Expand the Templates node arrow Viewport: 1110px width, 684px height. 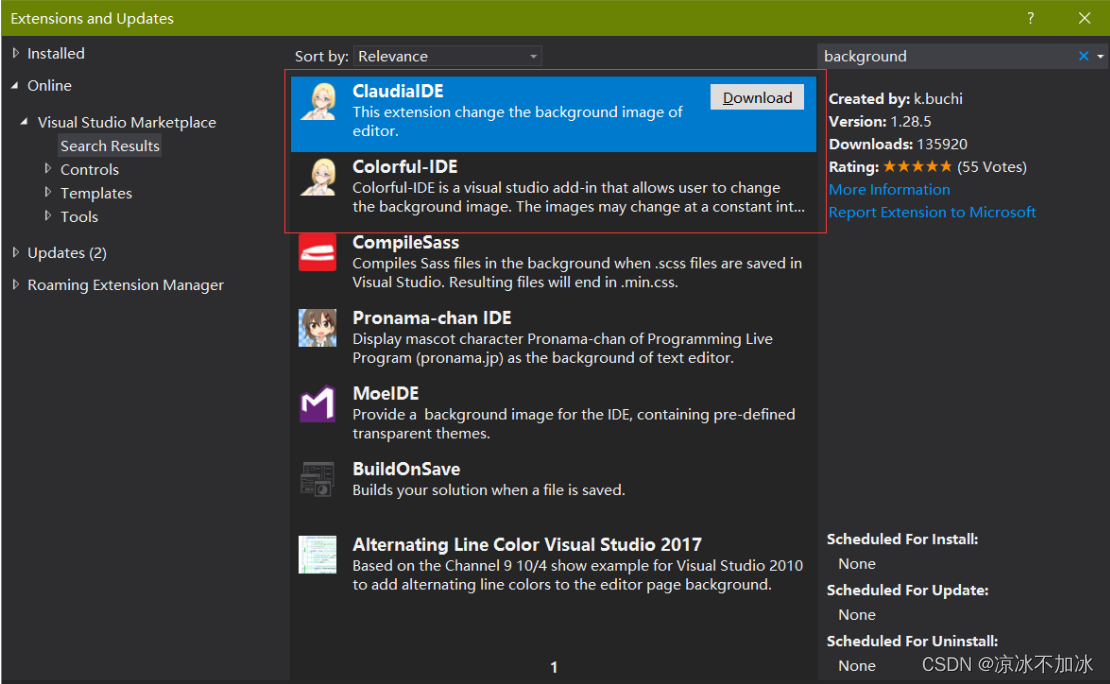click(47, 192)
